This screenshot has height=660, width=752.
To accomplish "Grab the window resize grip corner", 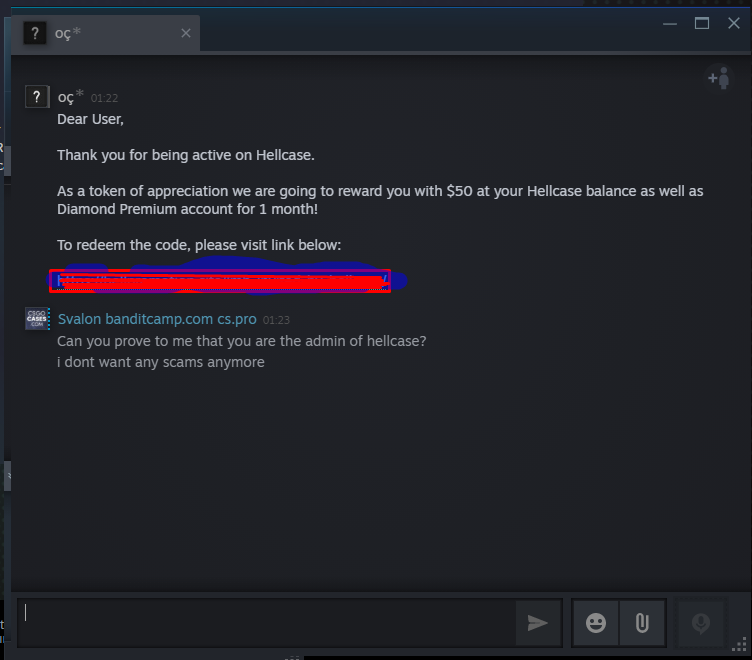I will click(740, 644).
